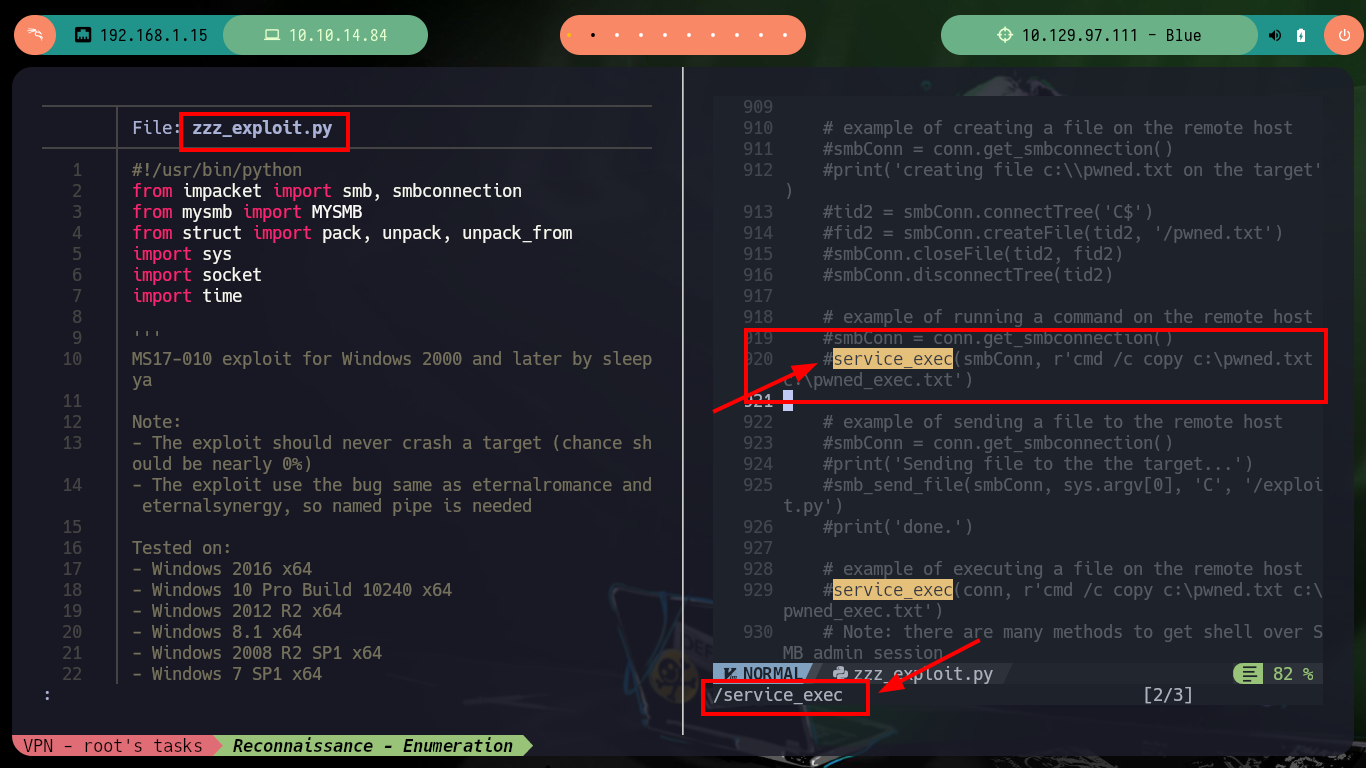Click the "Note:" line in left pane

(x=157, y=422)
